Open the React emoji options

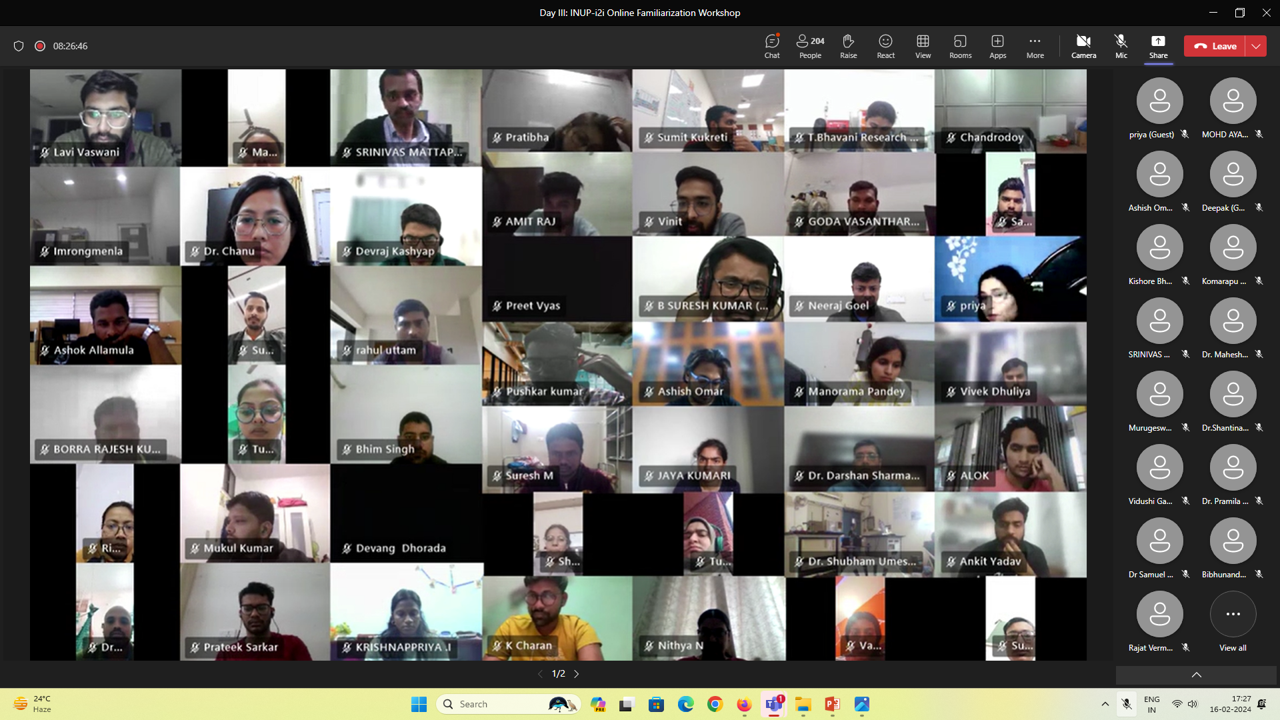(x=885, y=46)
